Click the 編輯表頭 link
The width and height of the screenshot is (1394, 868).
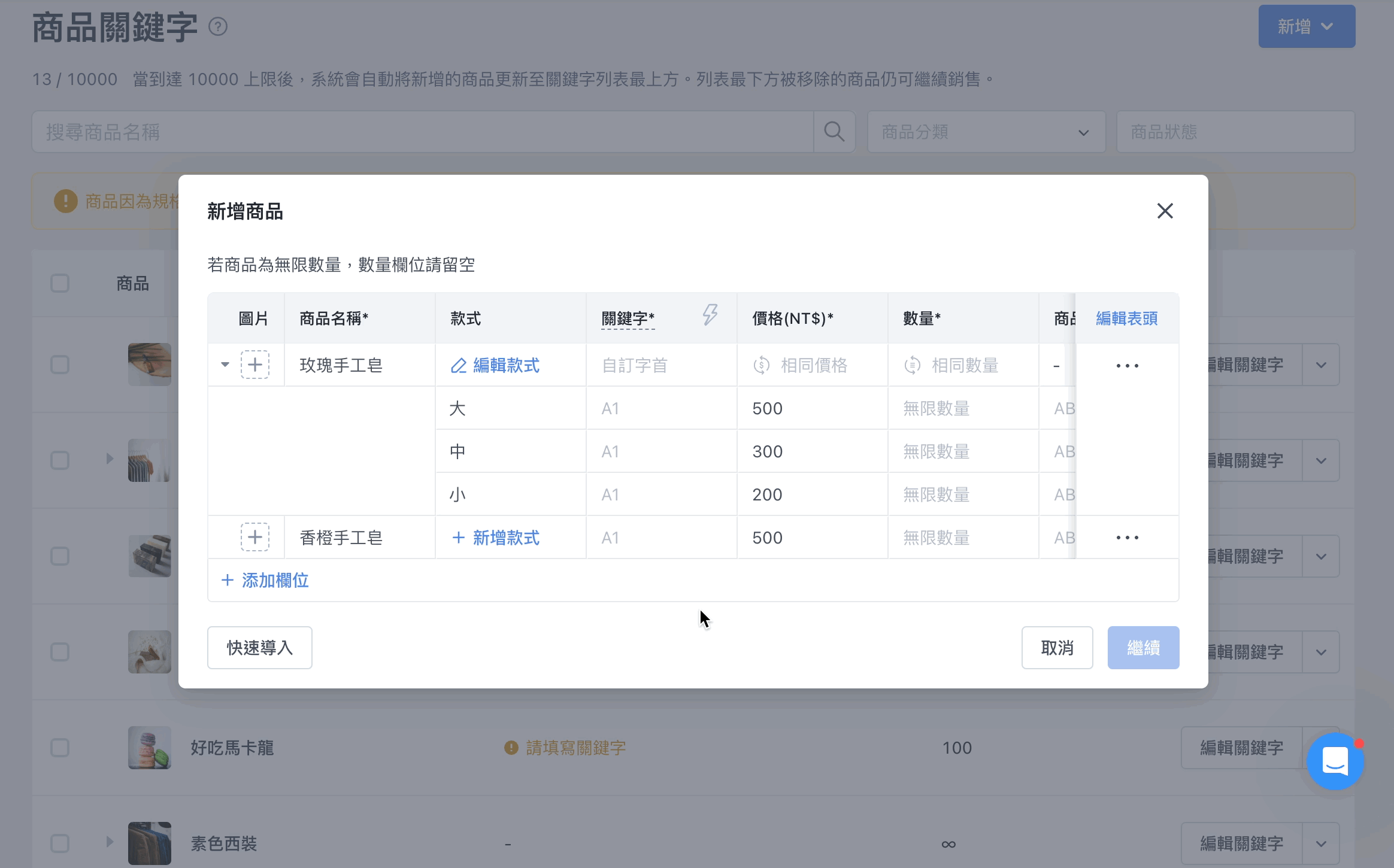point(1127,318)
